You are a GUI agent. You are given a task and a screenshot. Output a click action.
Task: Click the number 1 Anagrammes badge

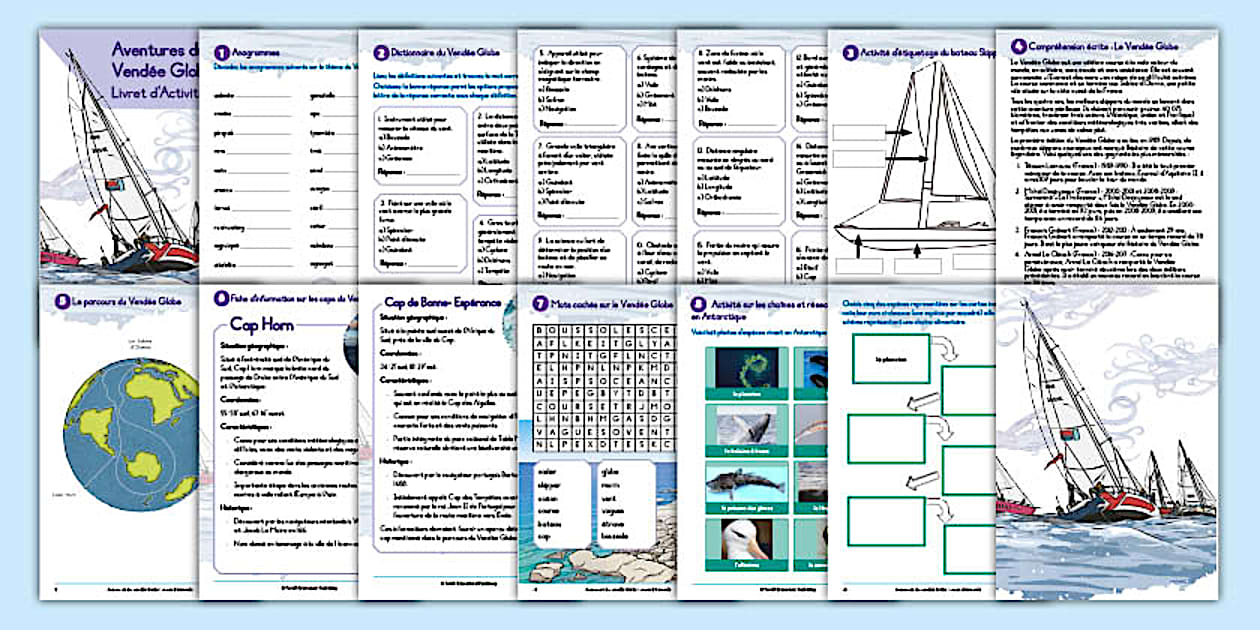[x=222, y=52]
